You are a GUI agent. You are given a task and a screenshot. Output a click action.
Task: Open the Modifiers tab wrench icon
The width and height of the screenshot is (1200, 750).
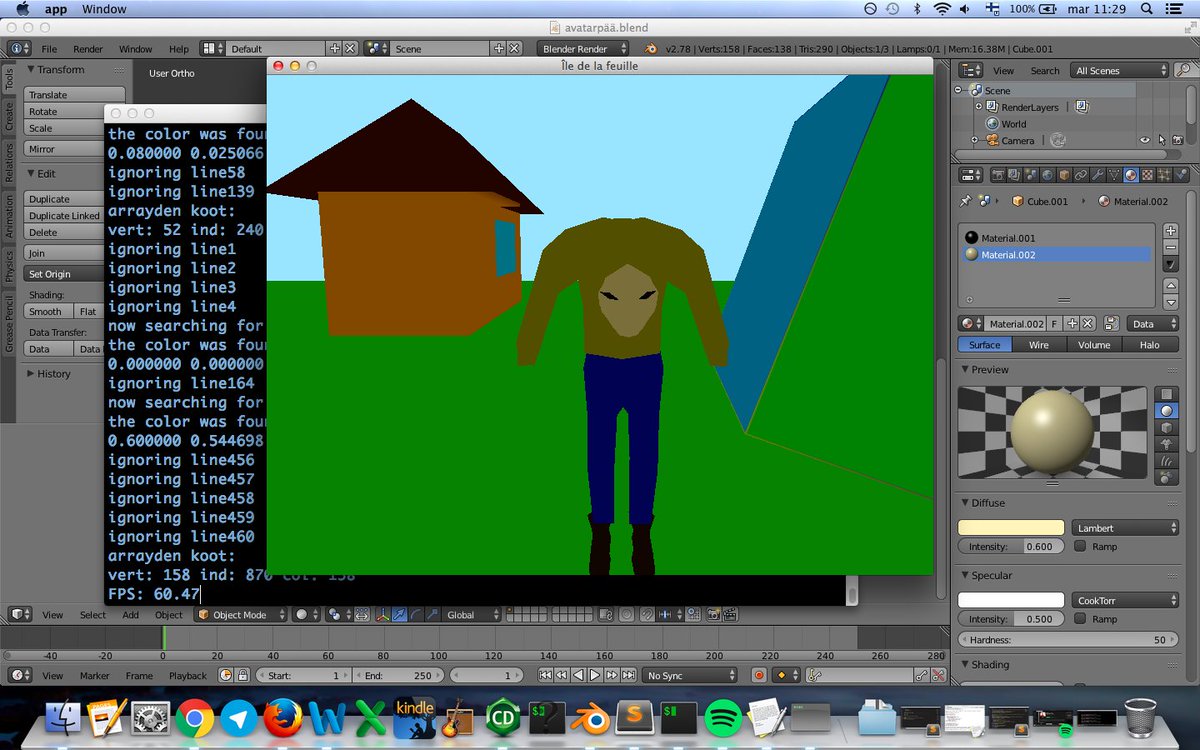click(1097, 175)
